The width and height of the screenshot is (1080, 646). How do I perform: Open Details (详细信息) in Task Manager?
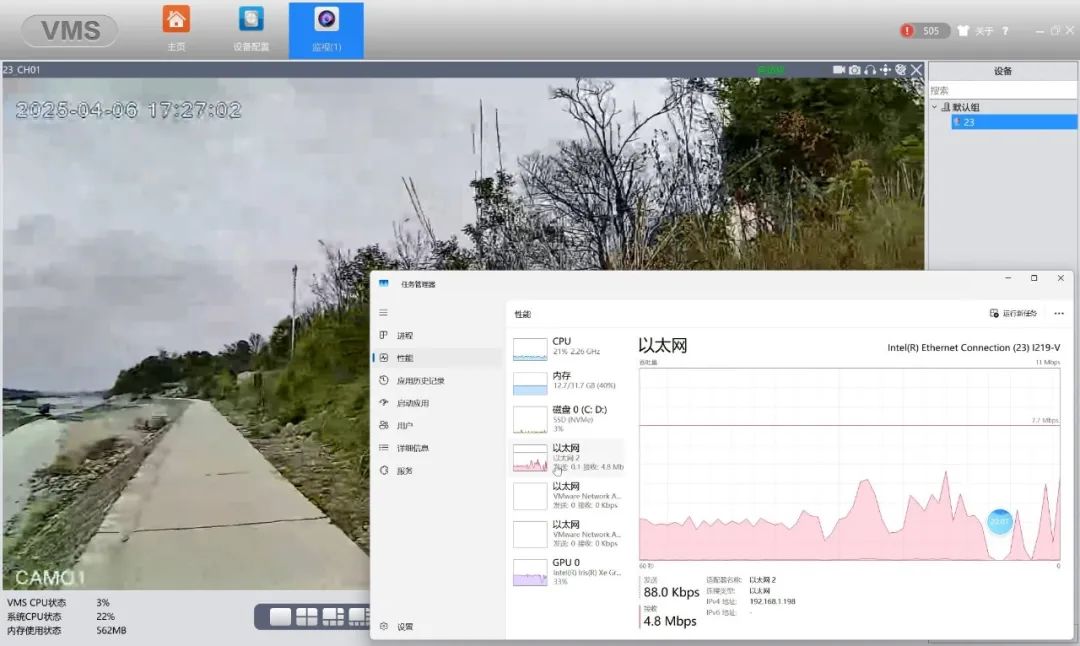[437, 448]
